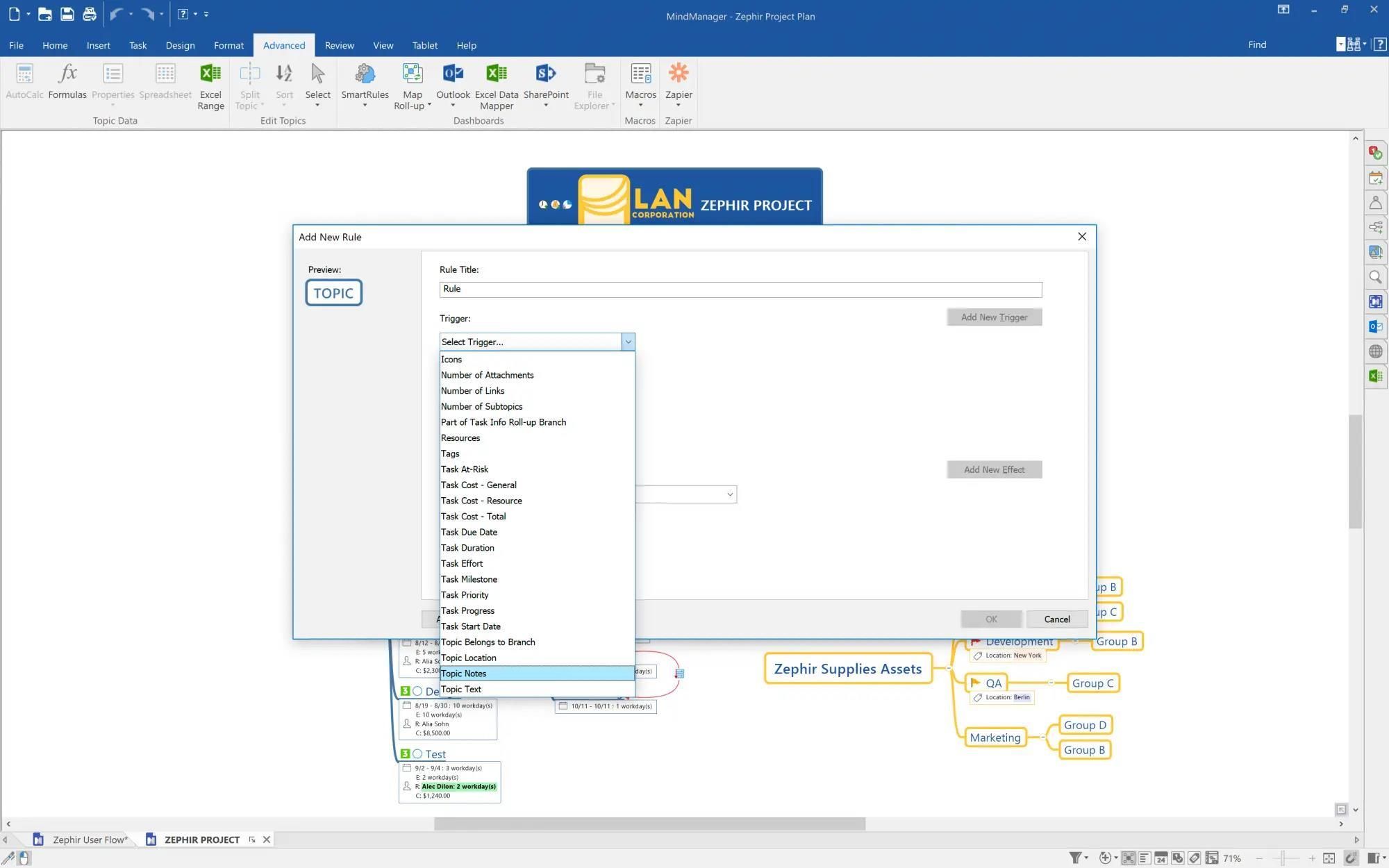Click the magnet snap icon in the status bar
The image size is (1389, 868).
[1353, 858]
